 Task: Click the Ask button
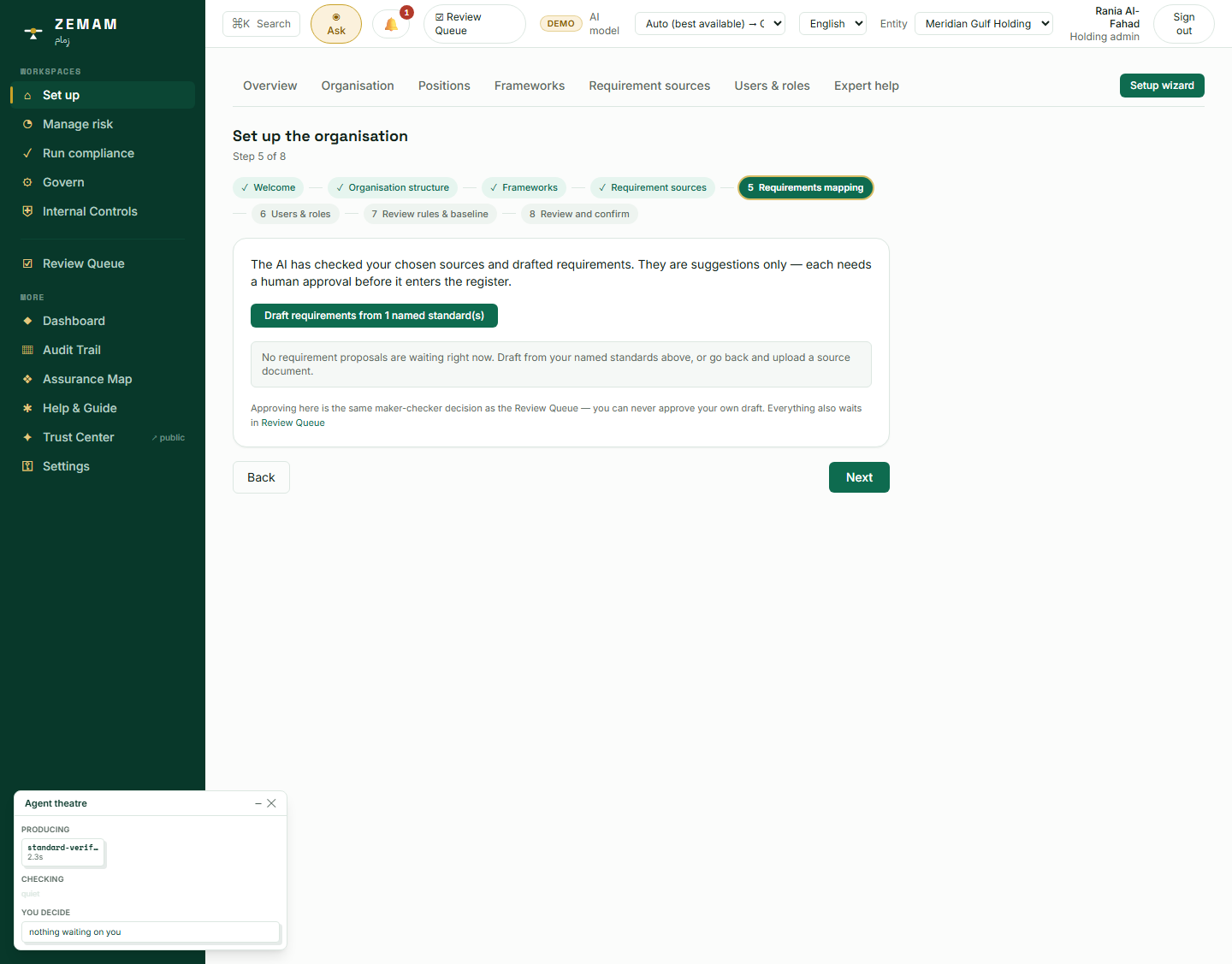[x=336, y=24]
